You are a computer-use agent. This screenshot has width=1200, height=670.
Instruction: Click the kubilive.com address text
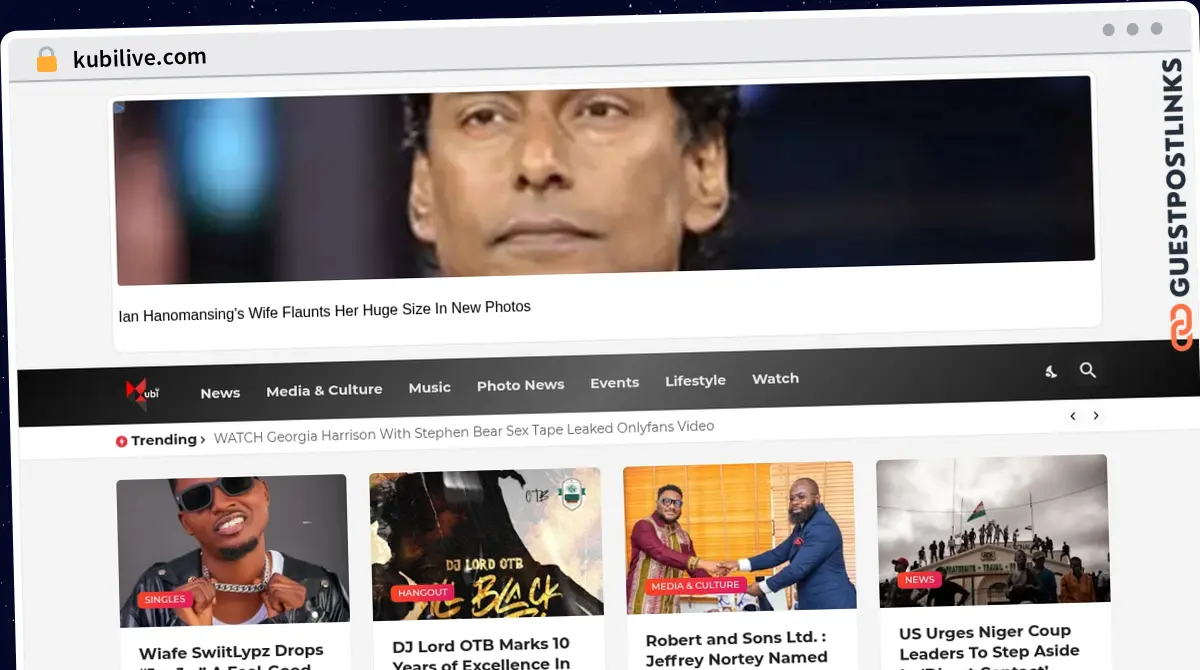[139, 58]
